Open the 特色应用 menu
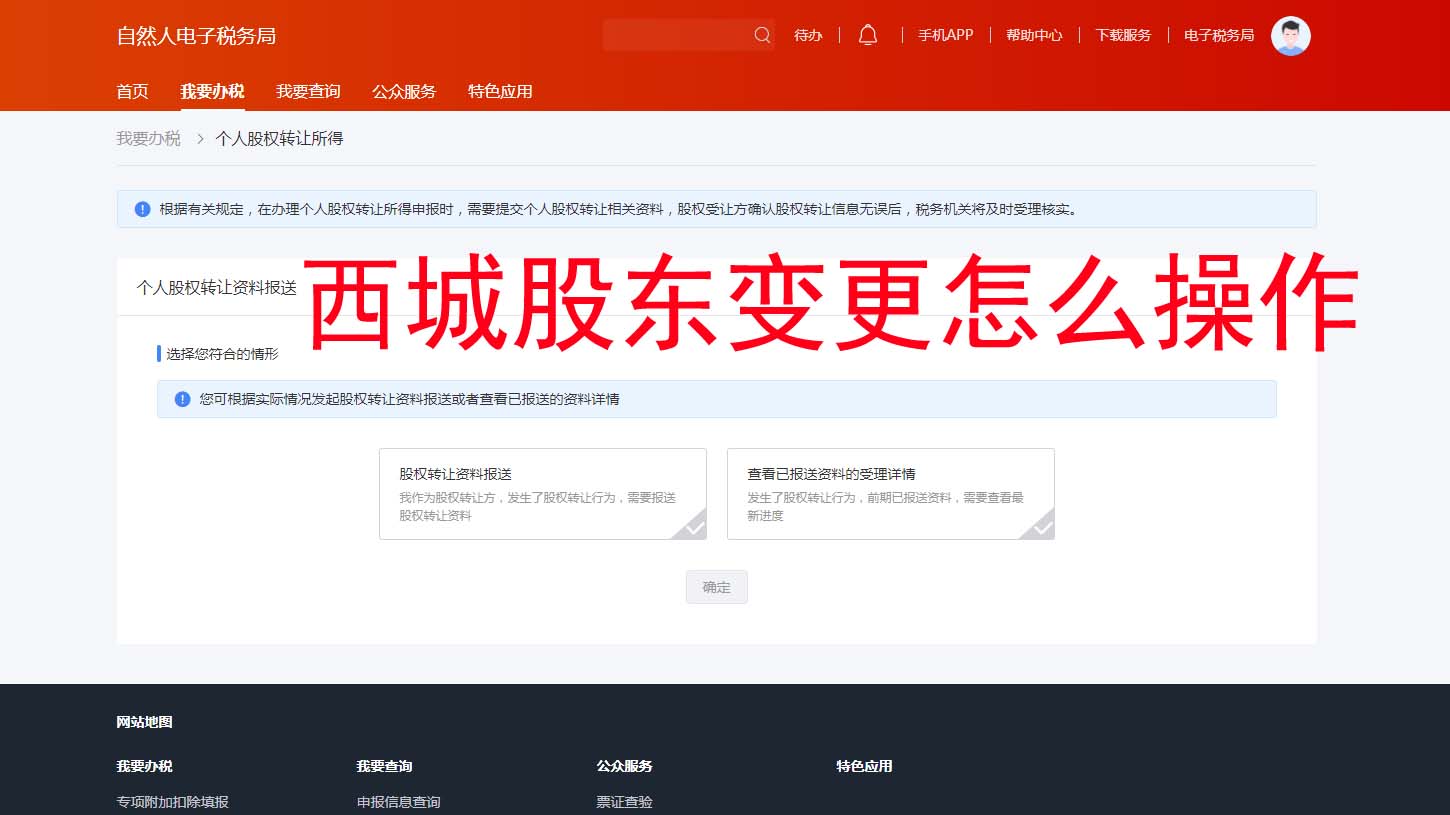 [x=500, y=91]
